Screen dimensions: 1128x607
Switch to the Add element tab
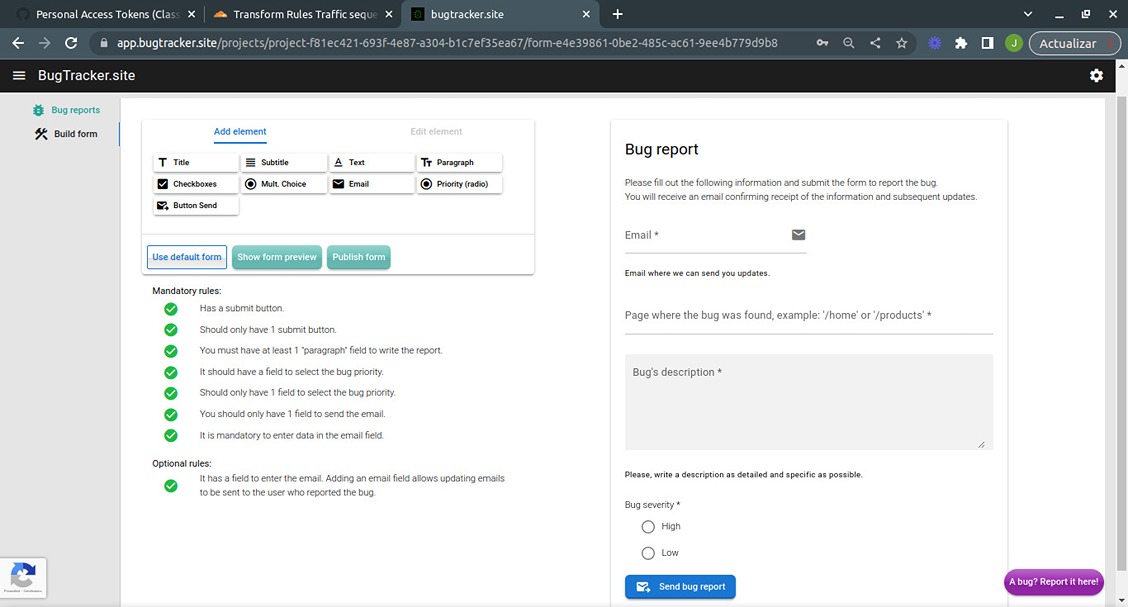coord(239,131)
